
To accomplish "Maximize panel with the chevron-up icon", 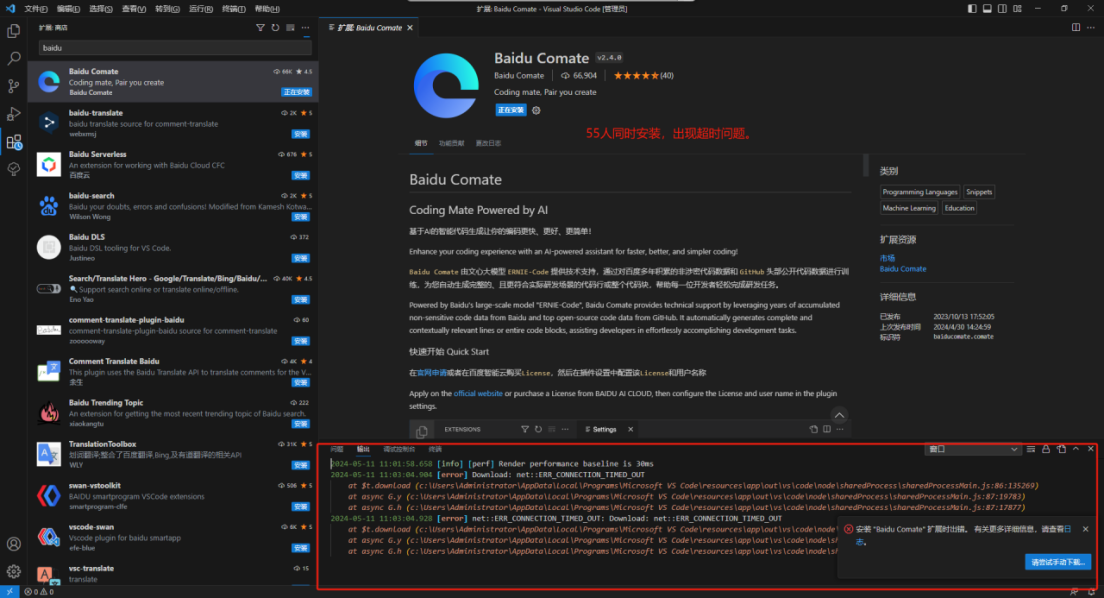I will (x=1076, y=449).
